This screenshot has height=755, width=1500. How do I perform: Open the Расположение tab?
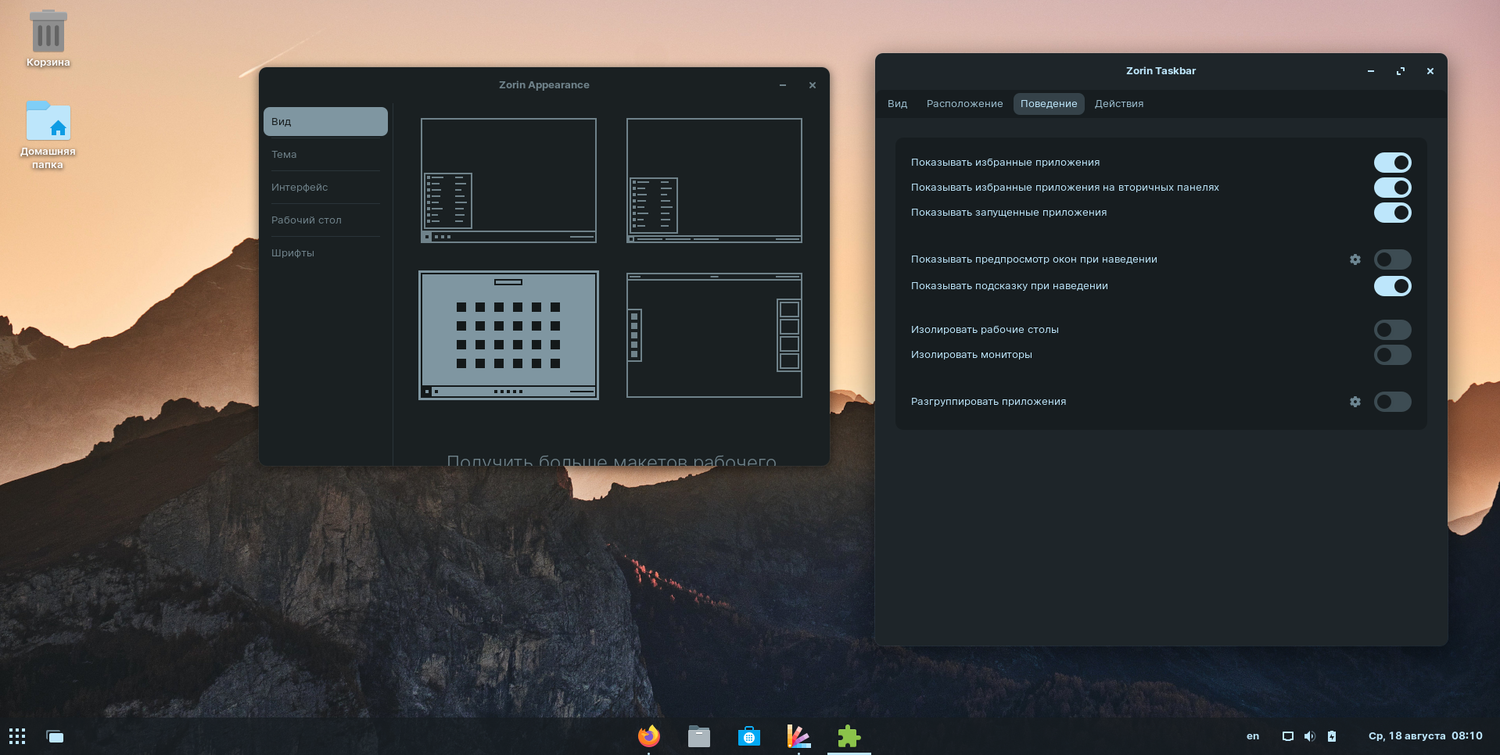tap(964, 104)
